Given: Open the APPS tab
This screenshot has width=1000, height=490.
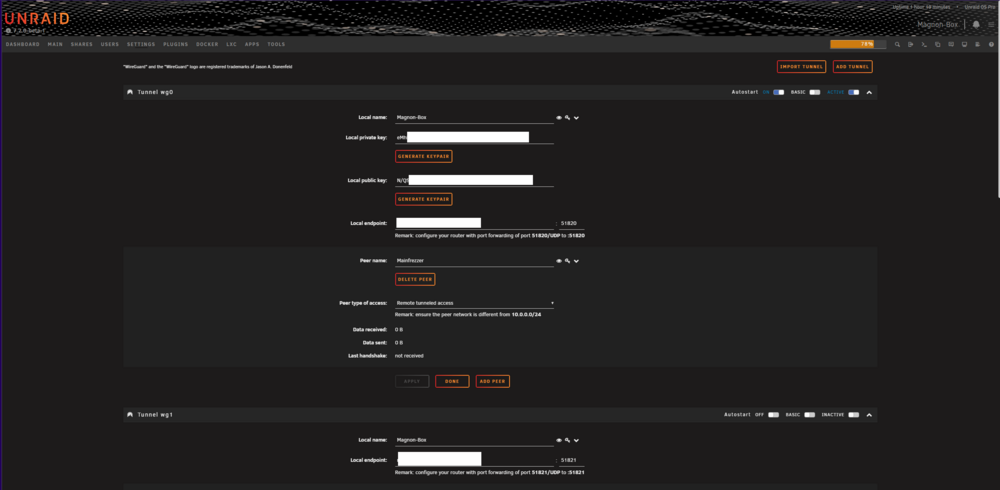Looking at the screenshot, I should tap(252, 45).
